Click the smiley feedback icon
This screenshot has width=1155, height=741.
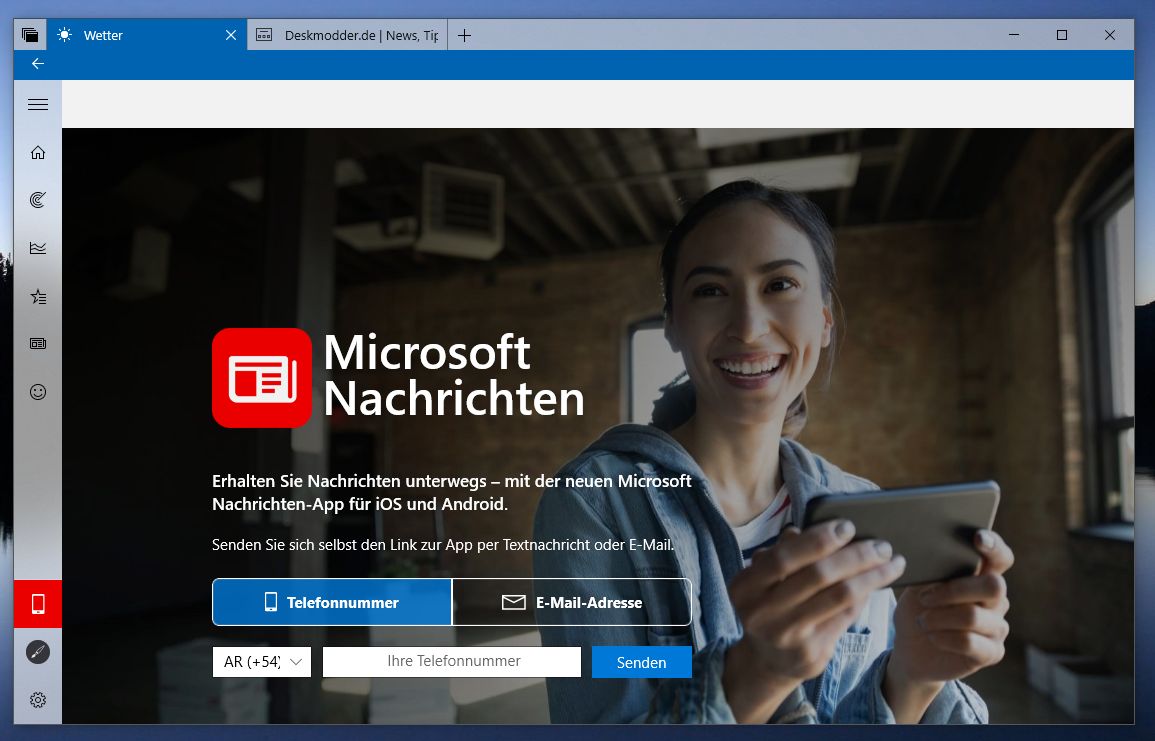[x=38, y=392]
